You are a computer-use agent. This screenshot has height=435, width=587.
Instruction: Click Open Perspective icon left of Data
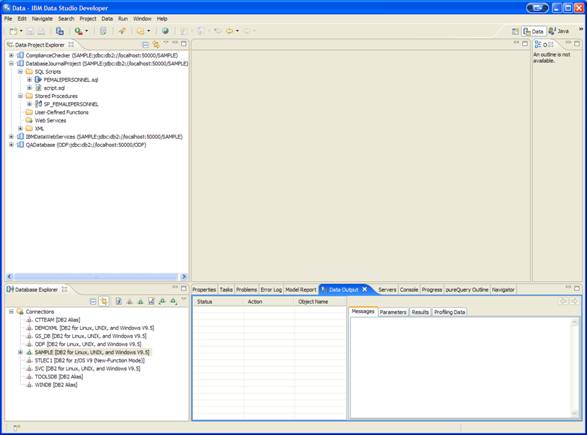click(x=515, y=32)
